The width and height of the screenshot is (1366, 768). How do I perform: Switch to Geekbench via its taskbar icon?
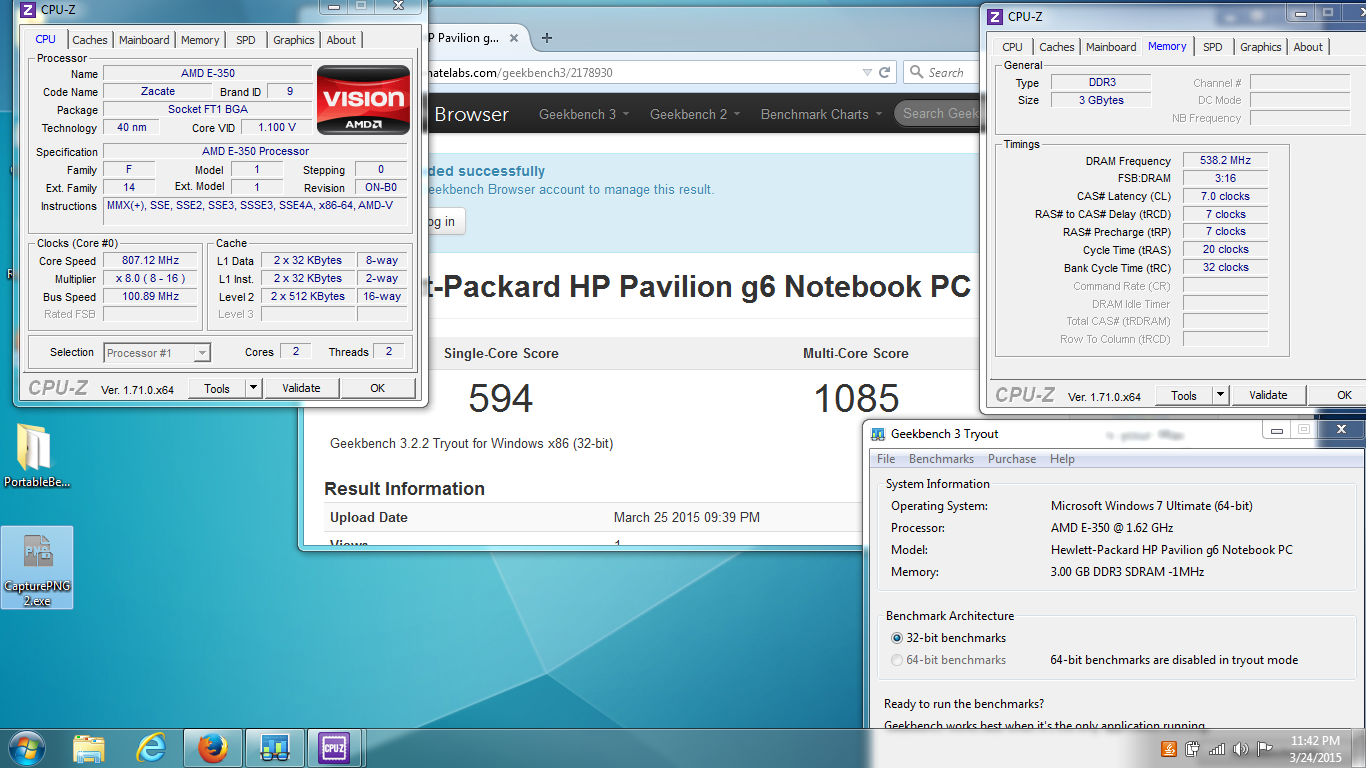pyautogui.click(x=274, y=748)
